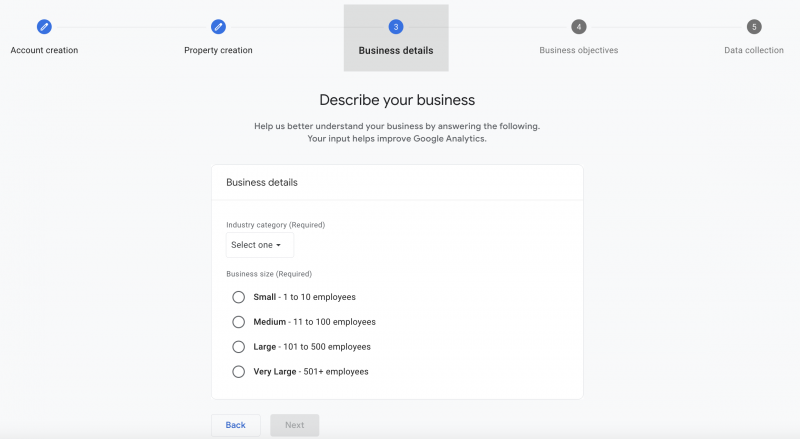Screen dimensions: 800x439
Task: Go to the Account creation step label
Action: [x=44, y=50]
